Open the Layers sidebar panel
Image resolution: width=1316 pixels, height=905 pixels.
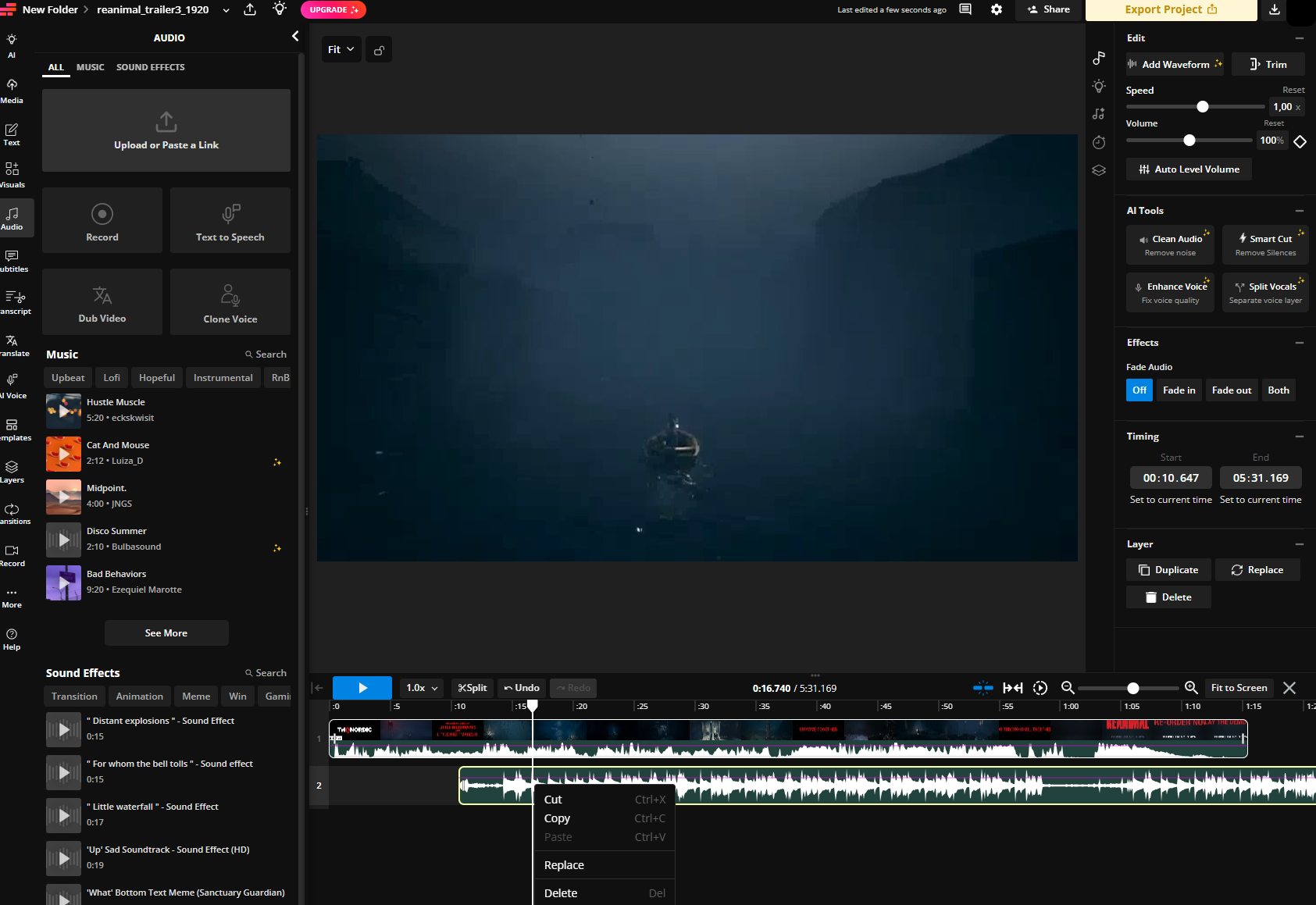click(x=12, y=472)
